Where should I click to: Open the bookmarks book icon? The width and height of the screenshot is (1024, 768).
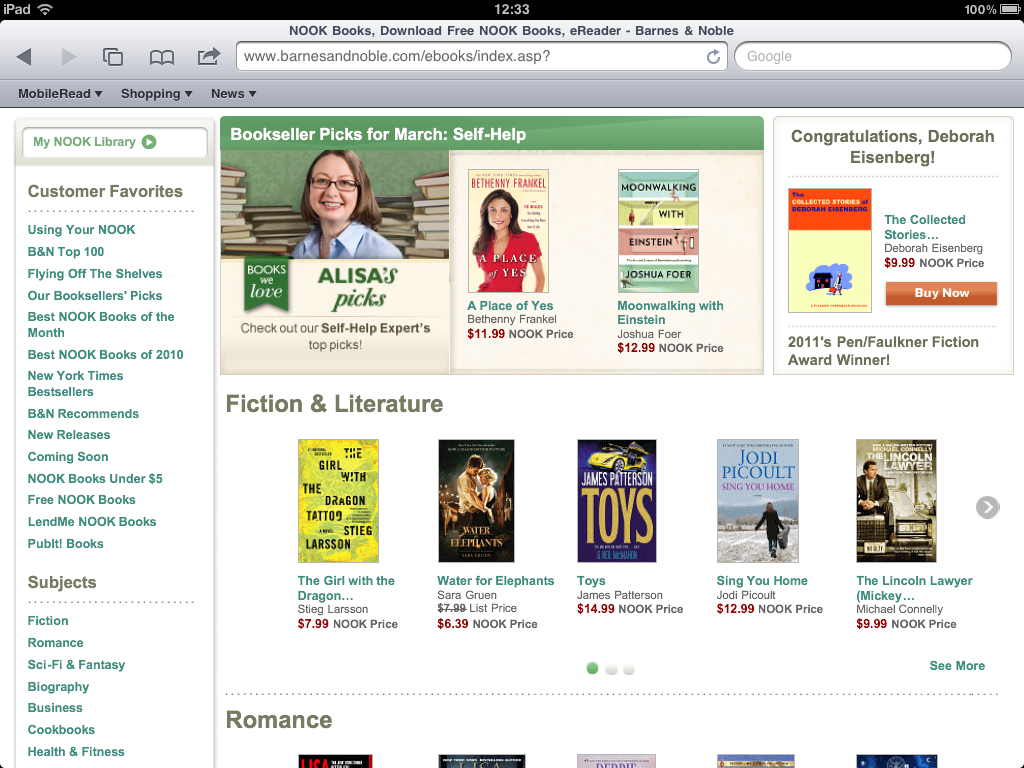[161, 57]
